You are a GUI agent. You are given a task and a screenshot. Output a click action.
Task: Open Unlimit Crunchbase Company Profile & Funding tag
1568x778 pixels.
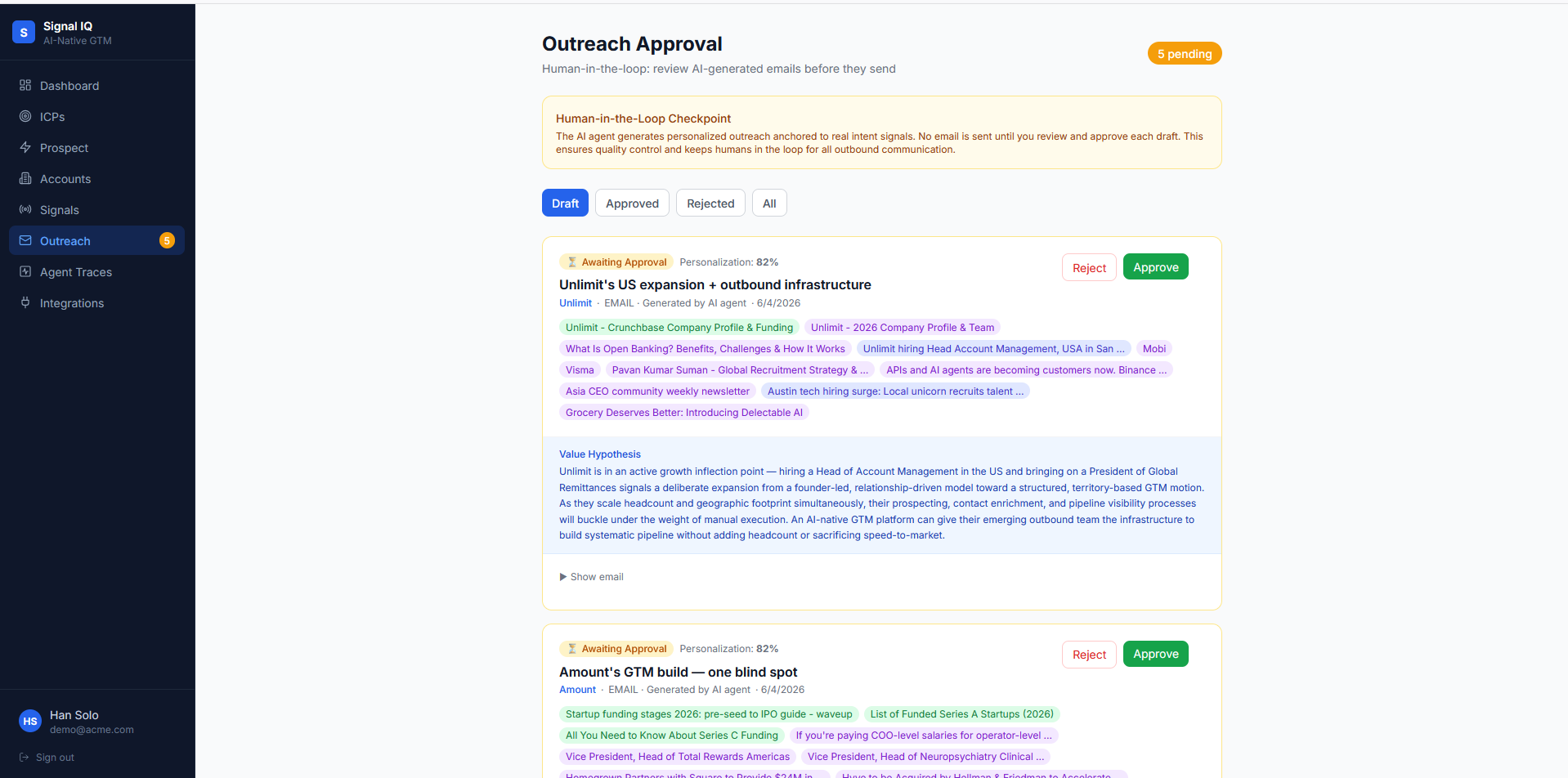(679, 328)
